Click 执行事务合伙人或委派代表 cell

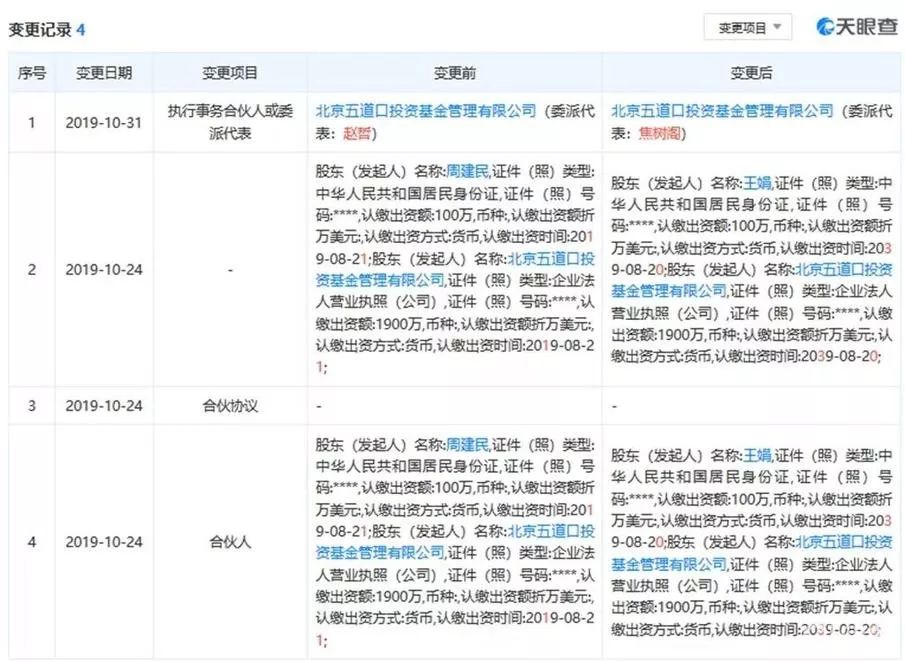(x=230, y=122)
